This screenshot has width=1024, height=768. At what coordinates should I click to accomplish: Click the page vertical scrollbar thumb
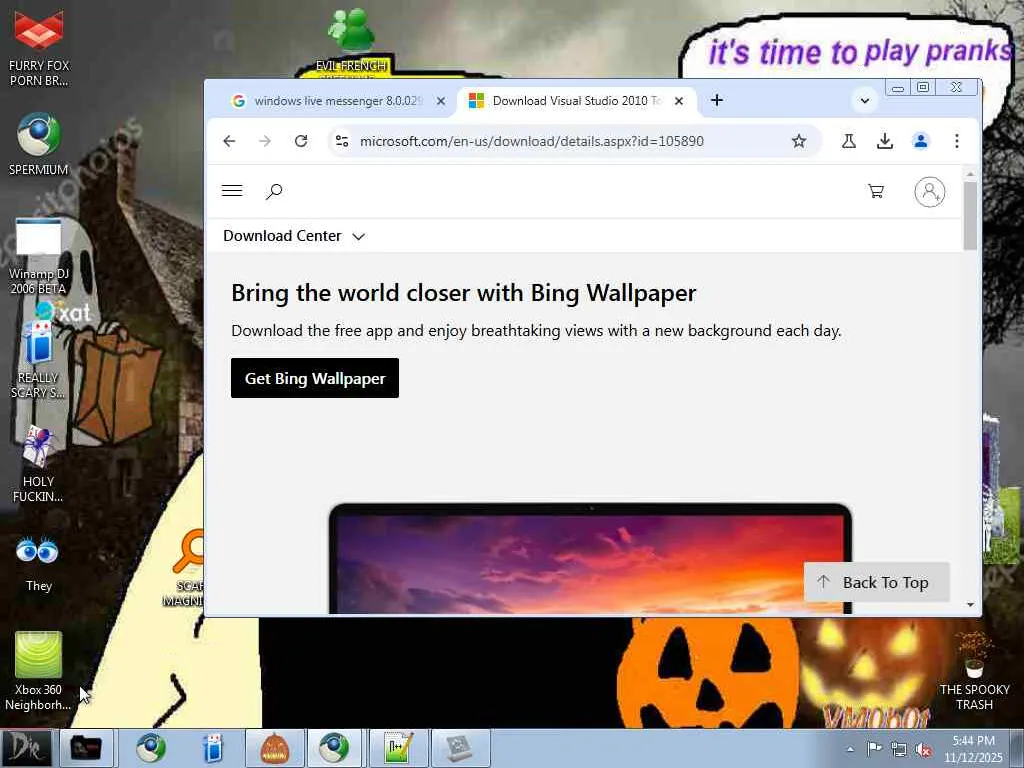(x=970, y=216)
